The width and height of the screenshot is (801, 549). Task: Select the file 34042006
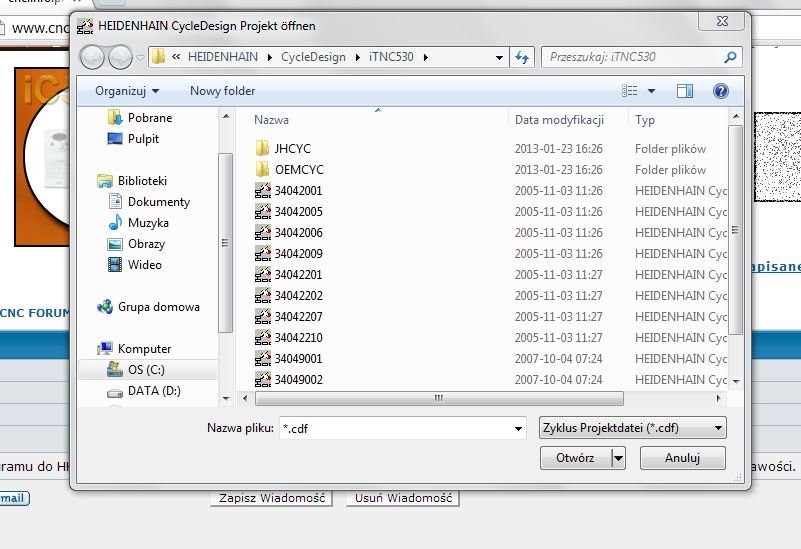288,232
